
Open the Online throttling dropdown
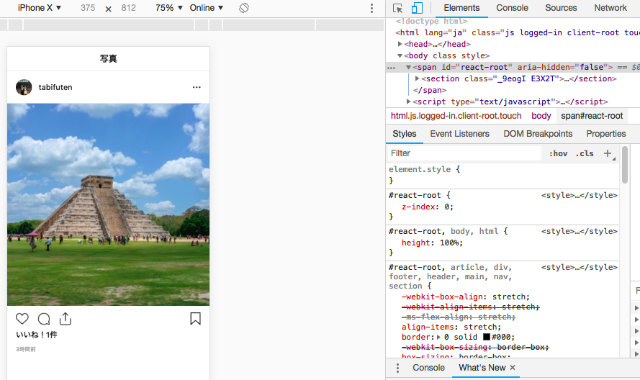pyautogui.click(x=206, y=8)
